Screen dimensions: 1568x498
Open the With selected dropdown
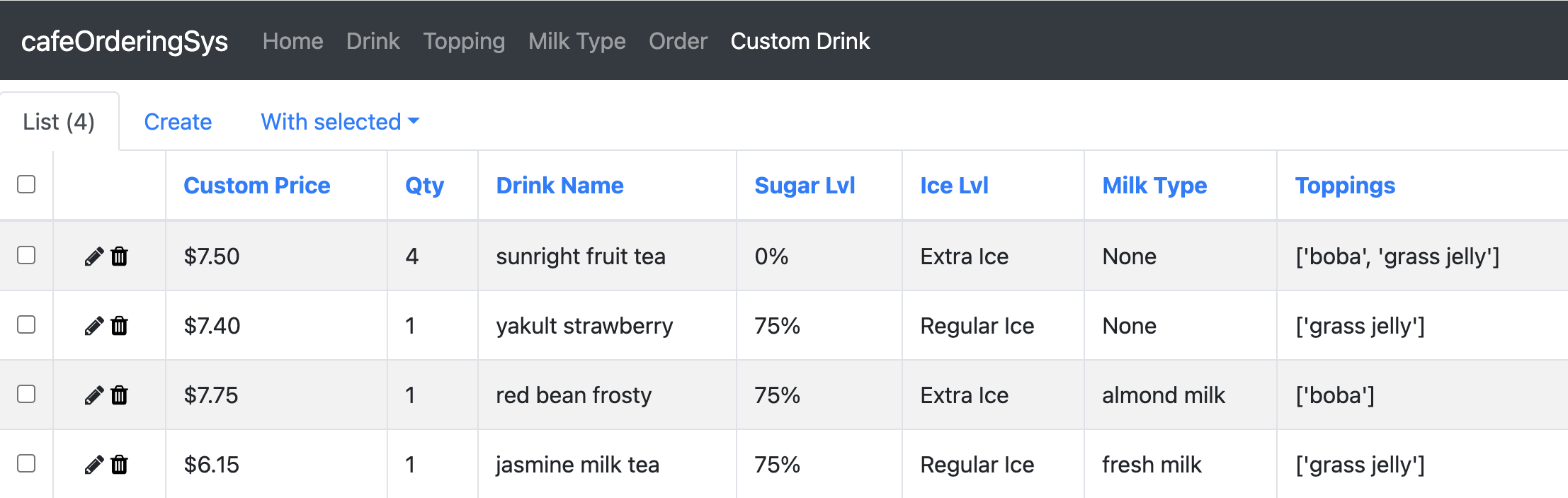340,122
